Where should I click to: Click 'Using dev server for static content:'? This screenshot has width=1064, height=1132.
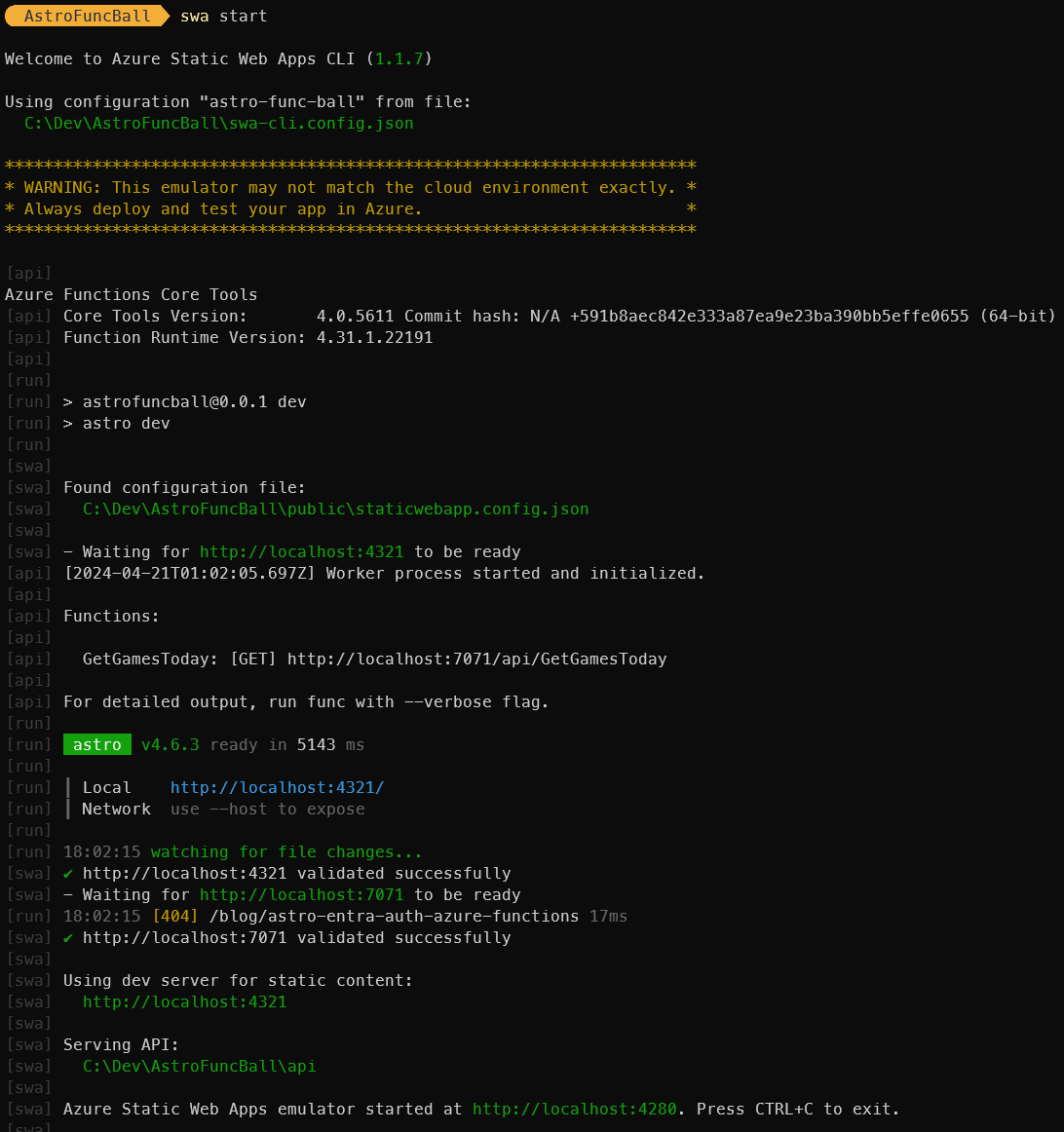238,981
